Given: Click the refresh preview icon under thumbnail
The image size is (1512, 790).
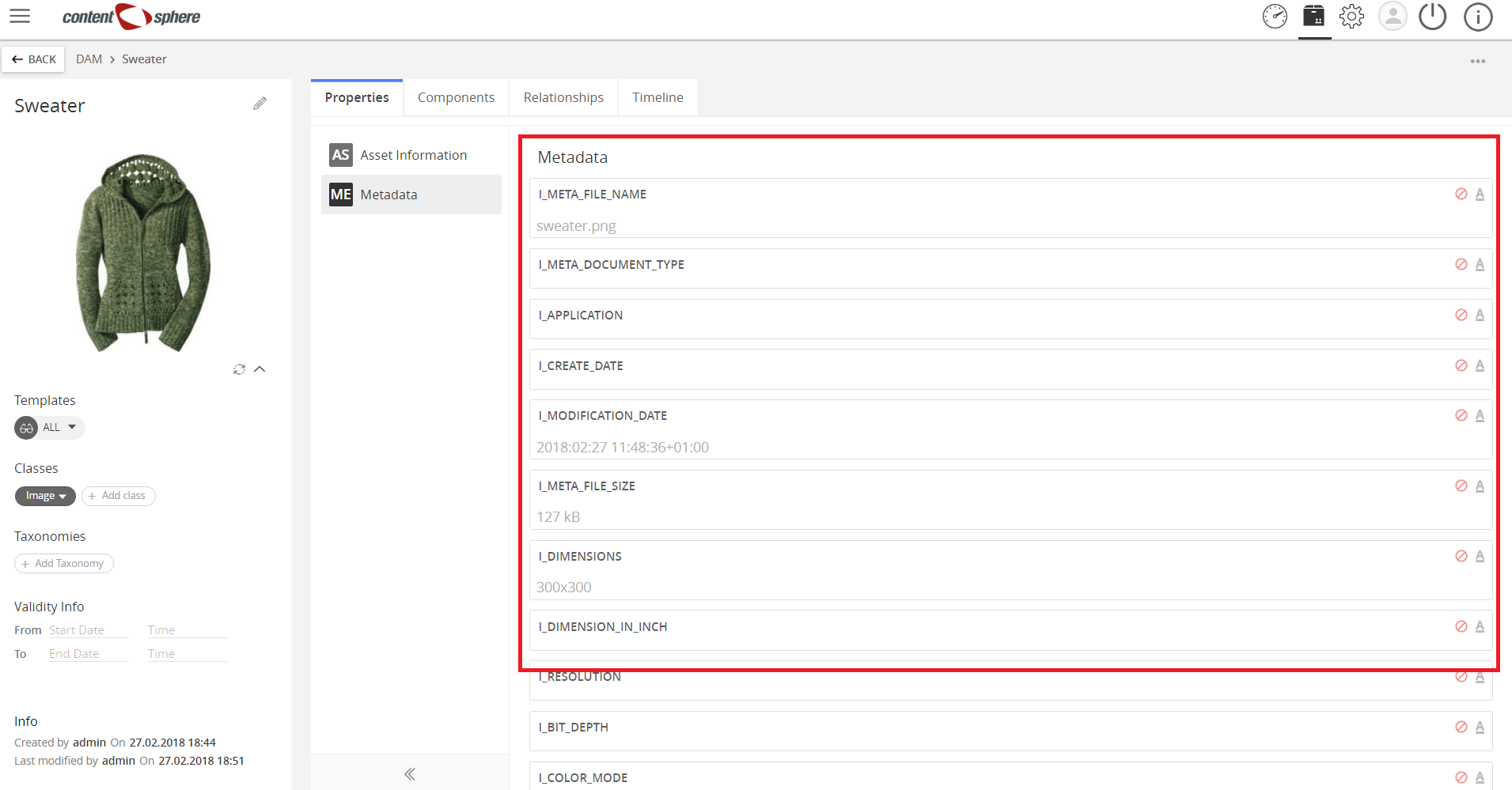Looking at the screenshot, I should pos(239,369).
